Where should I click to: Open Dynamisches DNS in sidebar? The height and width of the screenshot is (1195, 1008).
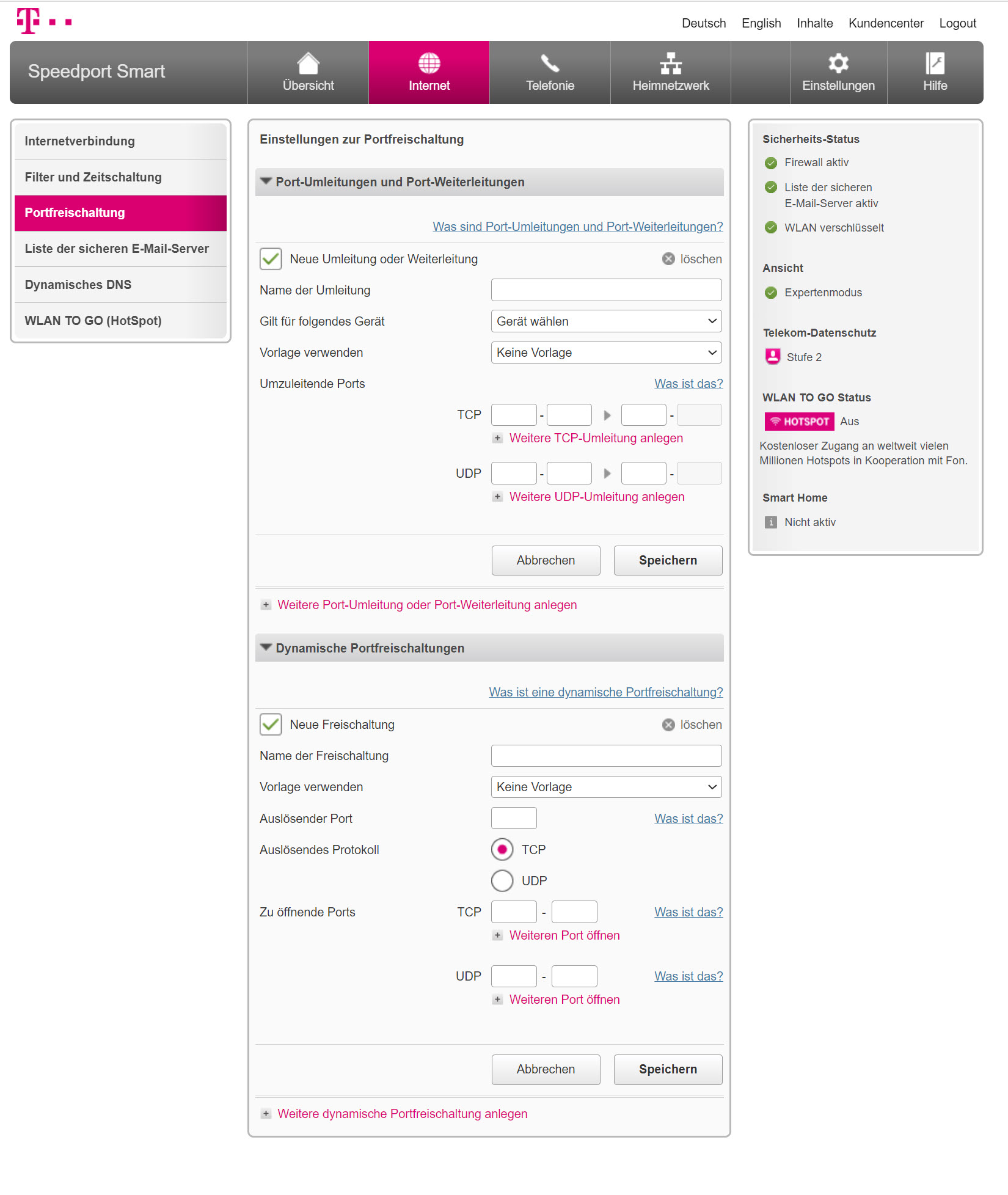[x=120, y=285]
